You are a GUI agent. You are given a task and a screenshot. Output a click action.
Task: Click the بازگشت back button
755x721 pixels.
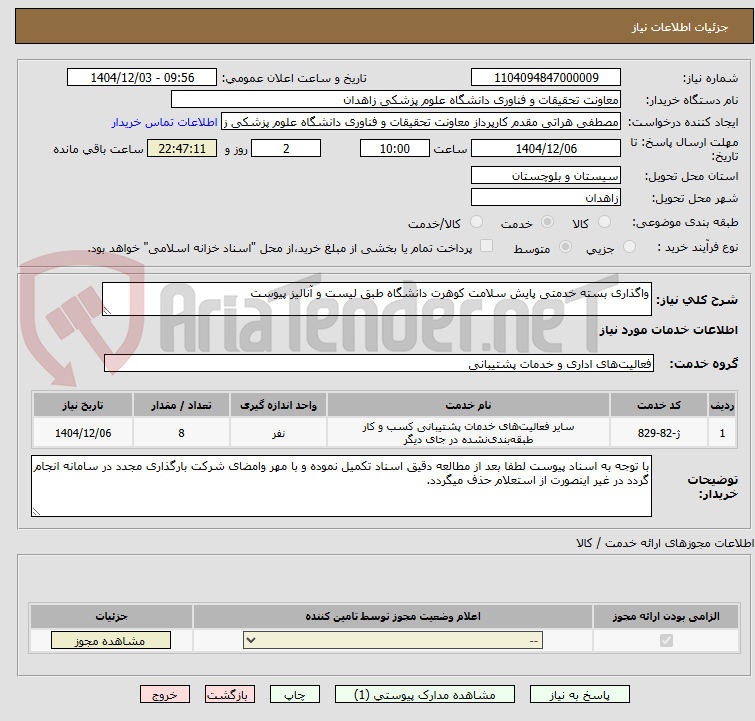pos(229,695)
